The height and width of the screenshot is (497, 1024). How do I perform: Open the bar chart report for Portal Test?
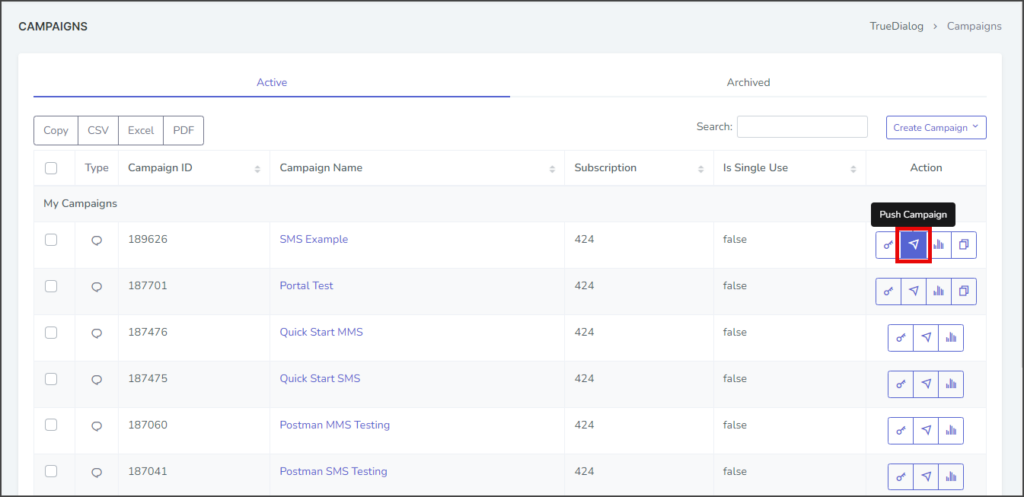click(x=938, y=291)
